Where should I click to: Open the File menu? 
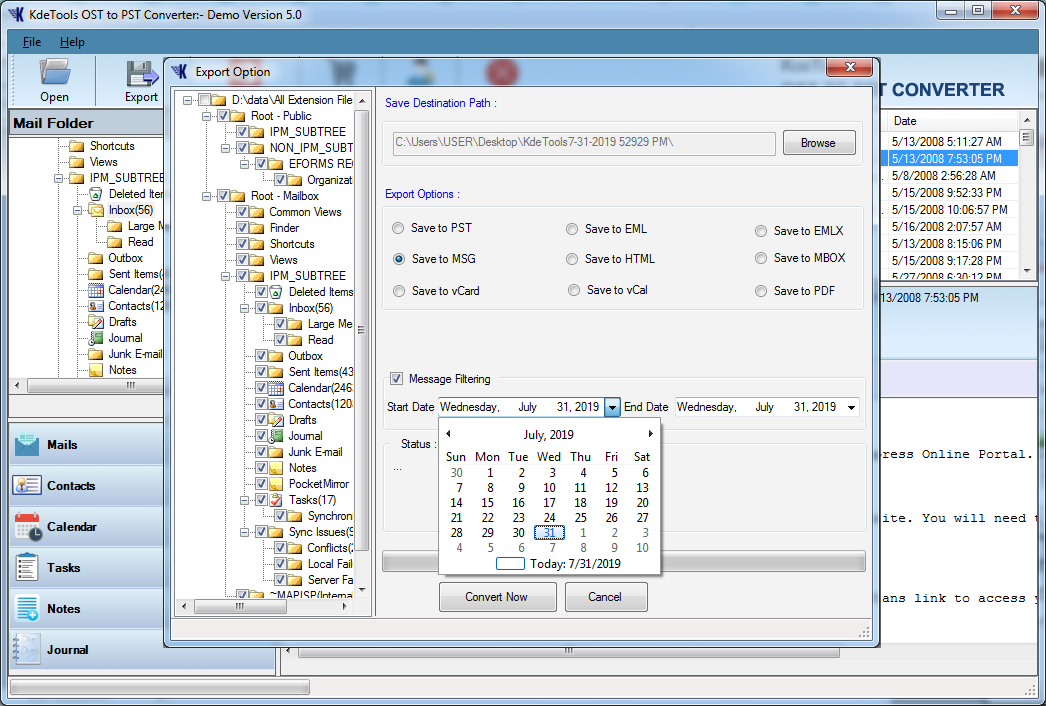pos(31,42)
